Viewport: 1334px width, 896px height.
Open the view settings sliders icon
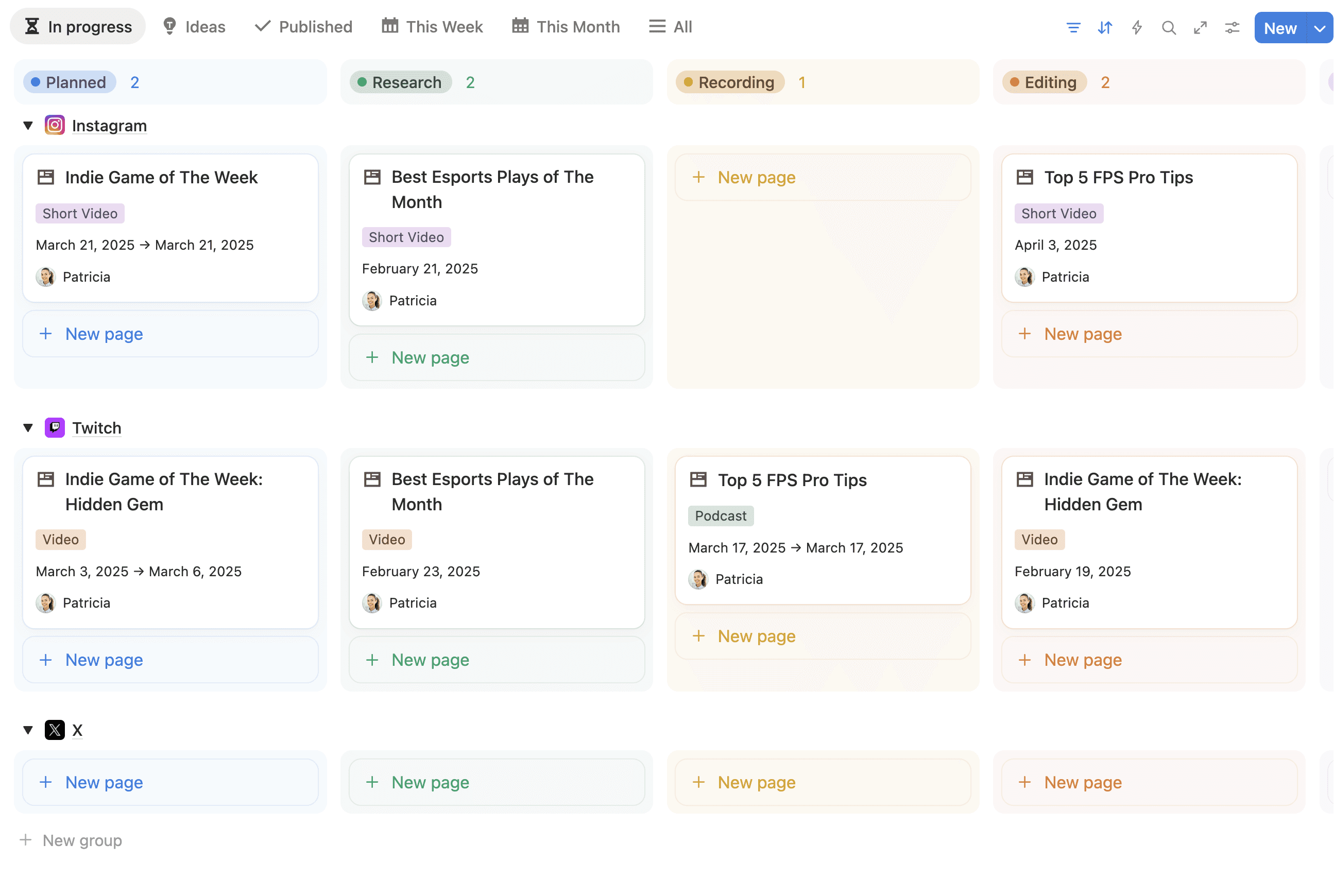tap(1232, 27)
